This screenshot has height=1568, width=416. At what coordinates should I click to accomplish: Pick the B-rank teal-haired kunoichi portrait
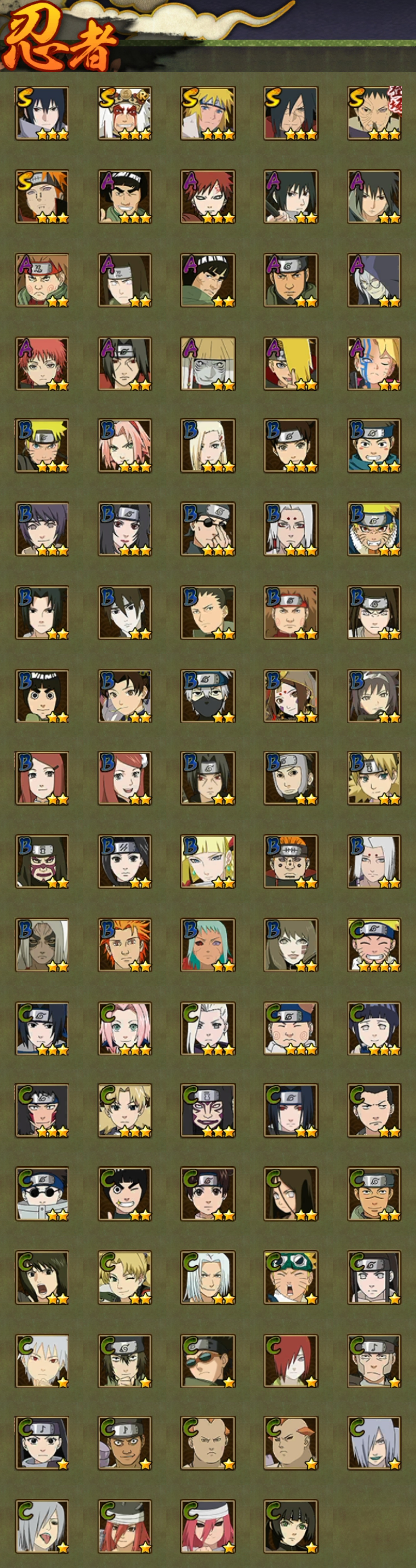coord(208,945)
